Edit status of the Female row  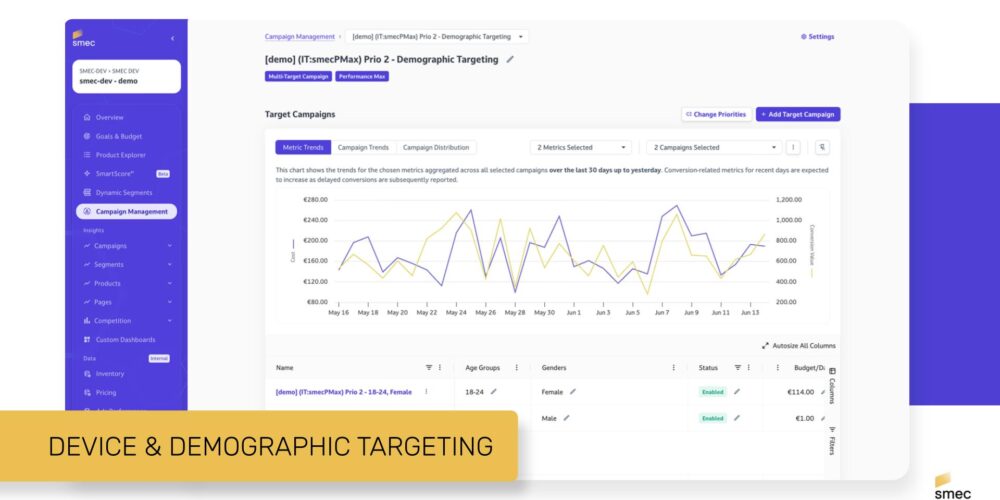[737, 392]
